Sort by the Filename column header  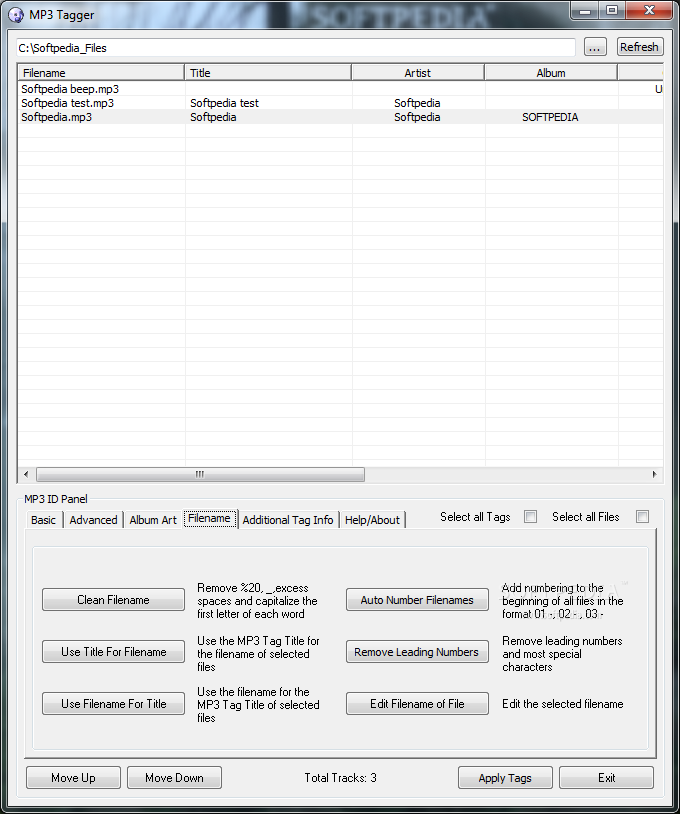pyautogui.click(x=101, y=73)
